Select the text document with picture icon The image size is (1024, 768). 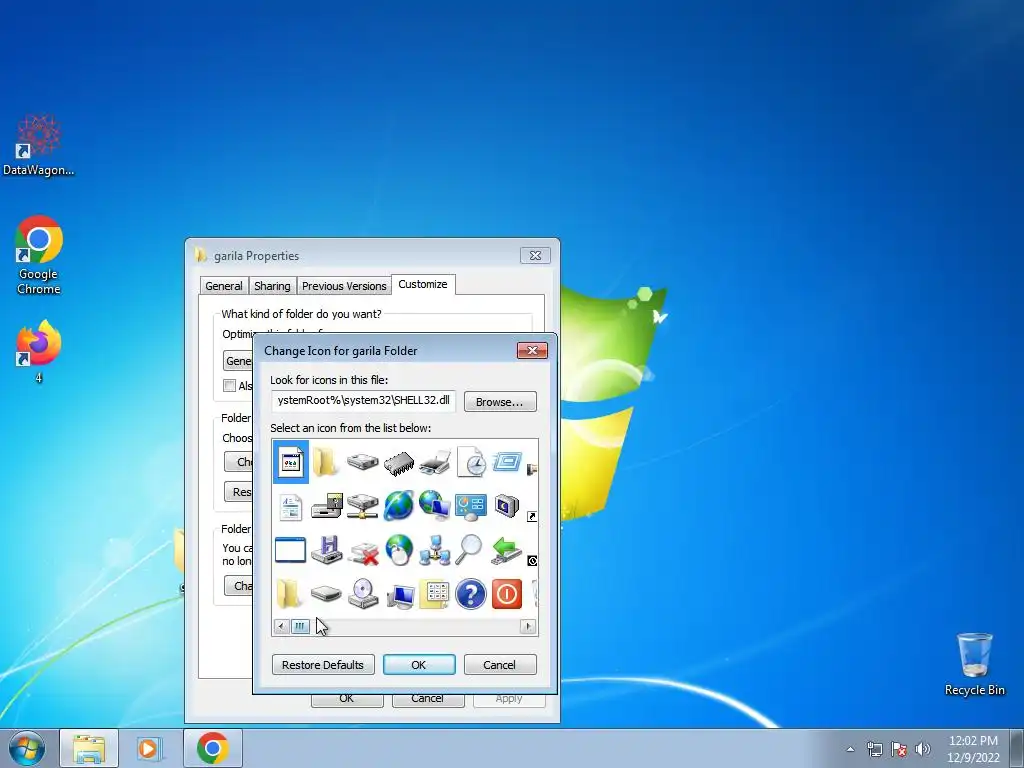[291, 507]
